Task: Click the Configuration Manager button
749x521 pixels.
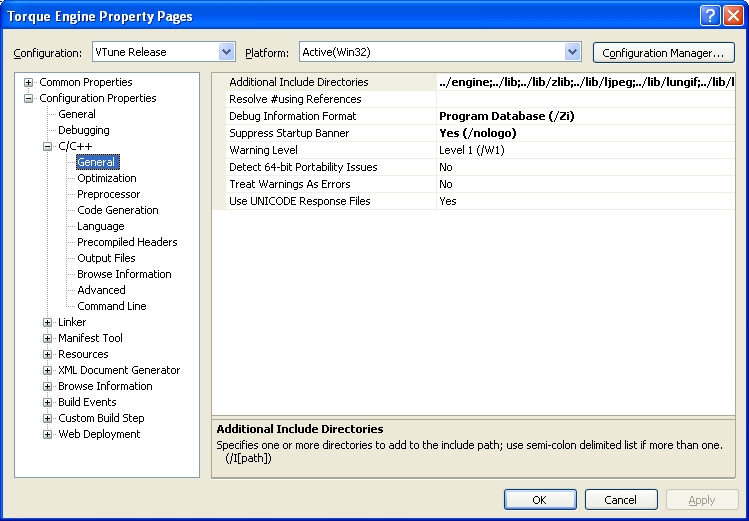Action: (x=663, y=52)
